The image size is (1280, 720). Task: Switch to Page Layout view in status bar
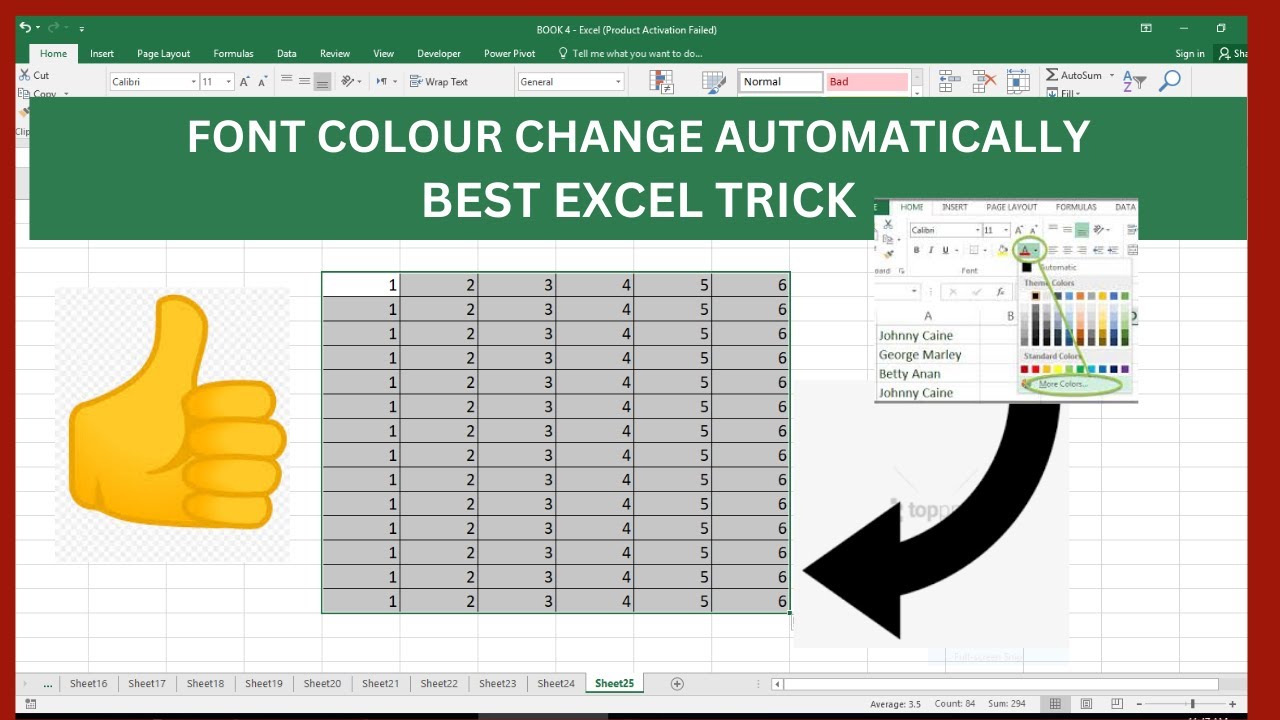1086,704
